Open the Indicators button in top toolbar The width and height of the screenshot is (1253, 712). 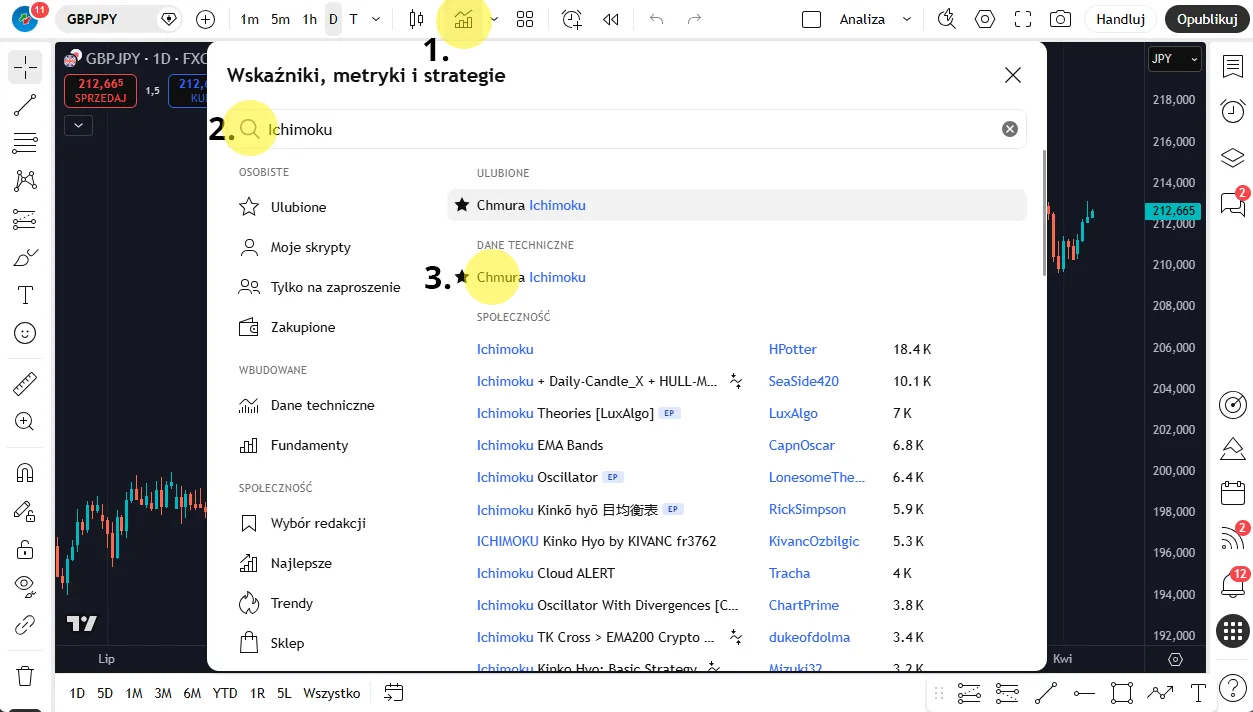[x=463, y=19]
